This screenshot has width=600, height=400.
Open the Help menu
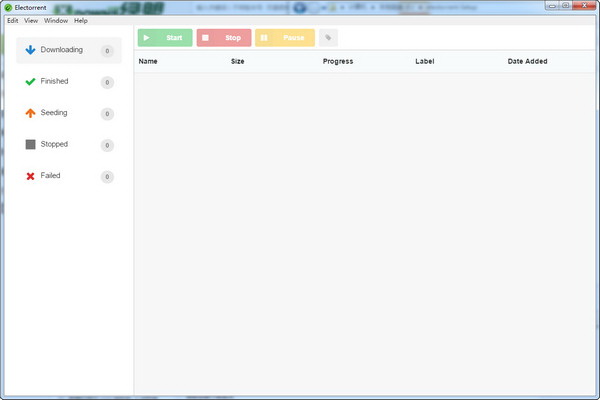pyautogui.click(x=81, y=20)
